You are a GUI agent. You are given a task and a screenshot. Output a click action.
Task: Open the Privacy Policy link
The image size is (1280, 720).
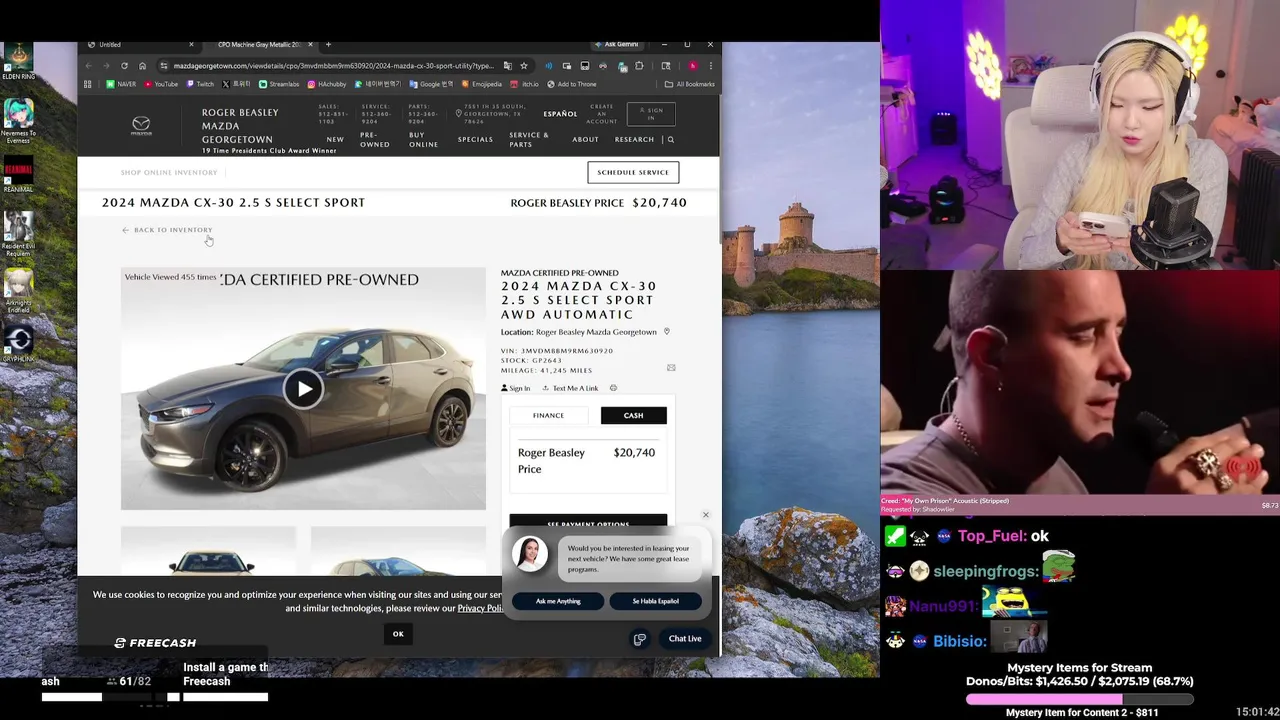480,608
